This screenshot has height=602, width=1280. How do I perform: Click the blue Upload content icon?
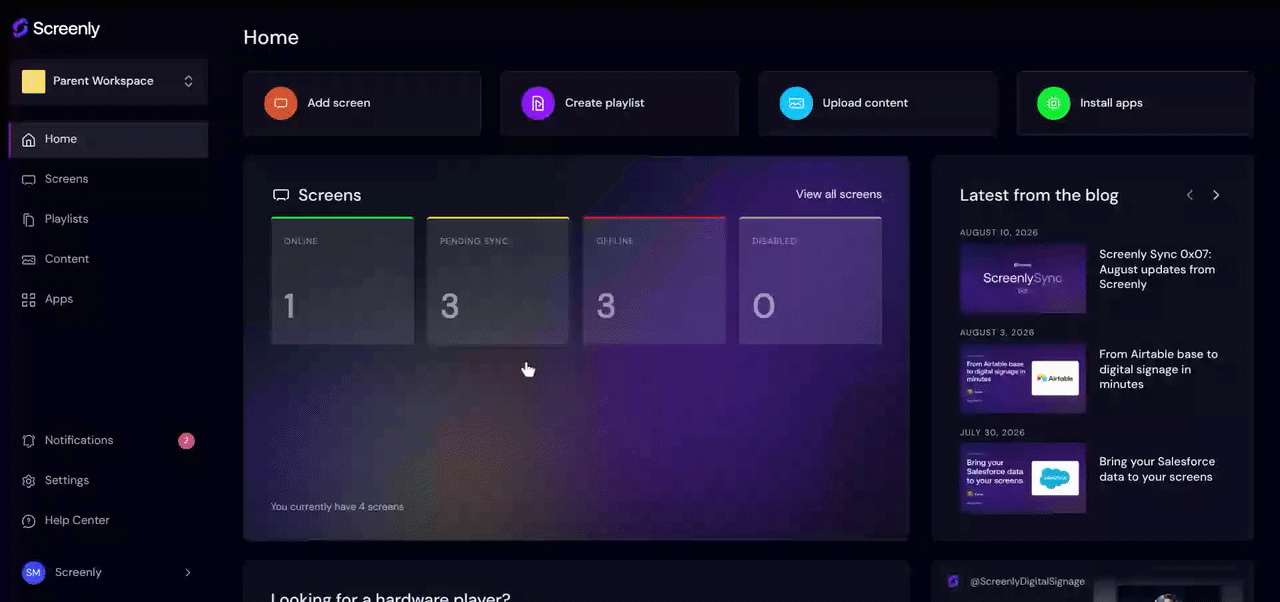point(796,103)
